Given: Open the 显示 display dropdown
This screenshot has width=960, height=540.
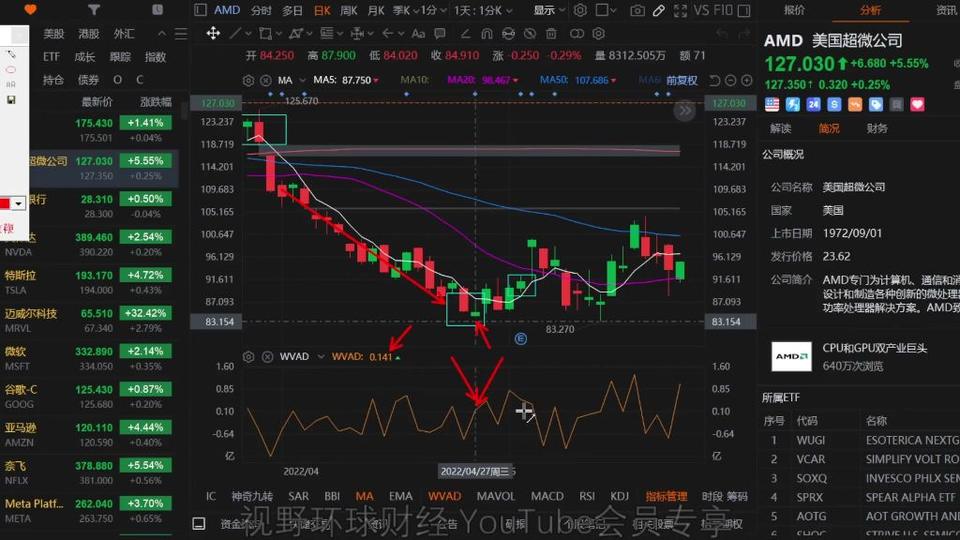Looking at the screenshot, I should (549, 10).
